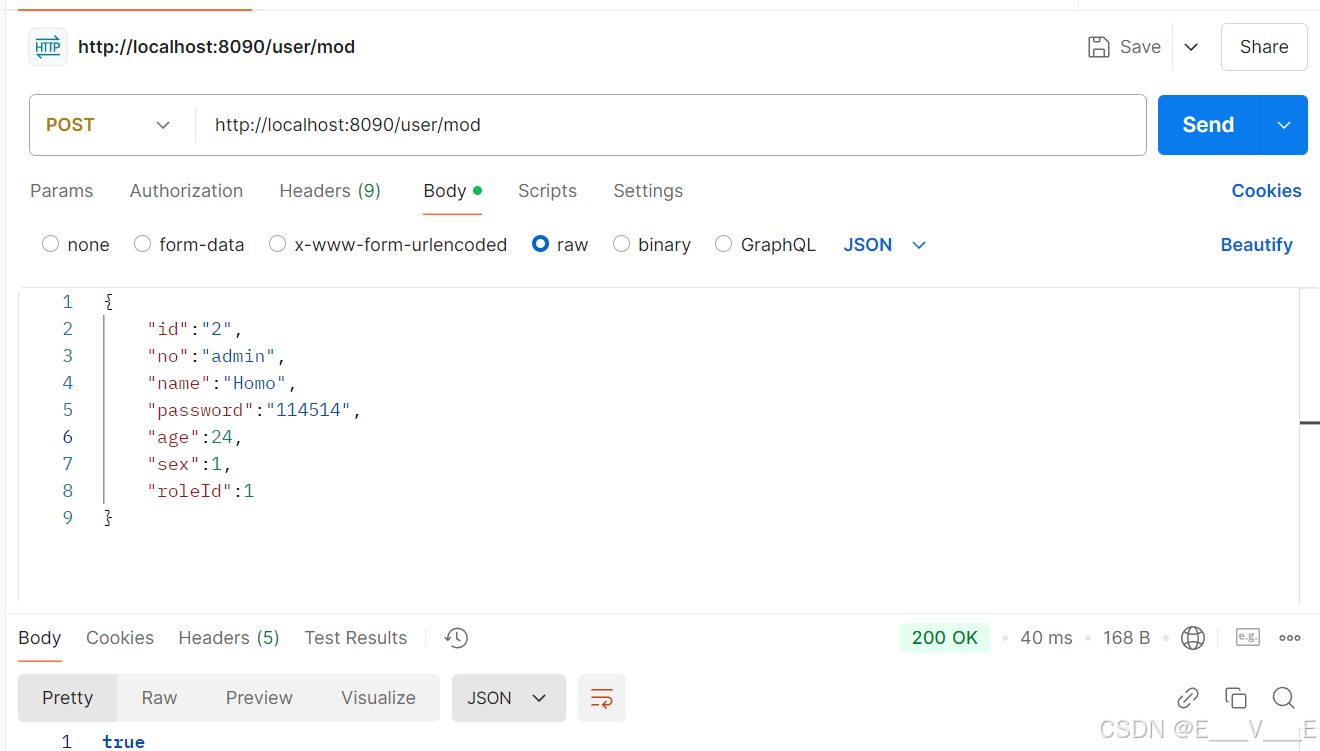This screenshot has height=751, width=1320.
Task: Open the Settings tab
Action: [648, 191]
